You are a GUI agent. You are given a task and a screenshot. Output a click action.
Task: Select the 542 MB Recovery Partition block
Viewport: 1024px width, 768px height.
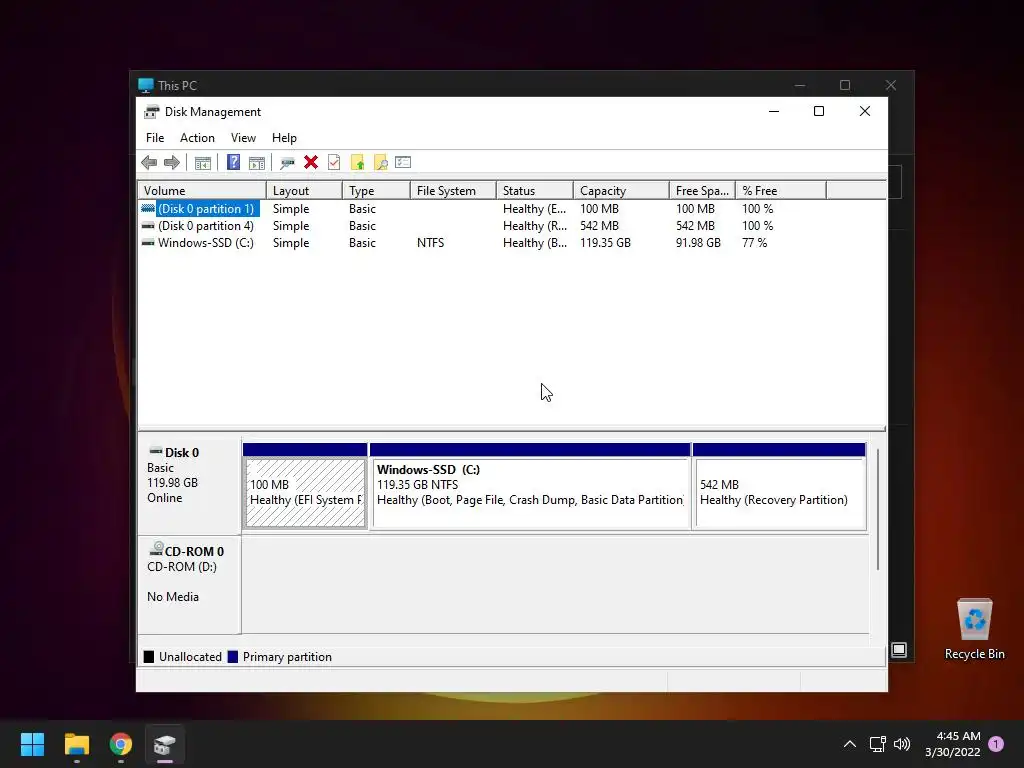click(x=779, y=486)
